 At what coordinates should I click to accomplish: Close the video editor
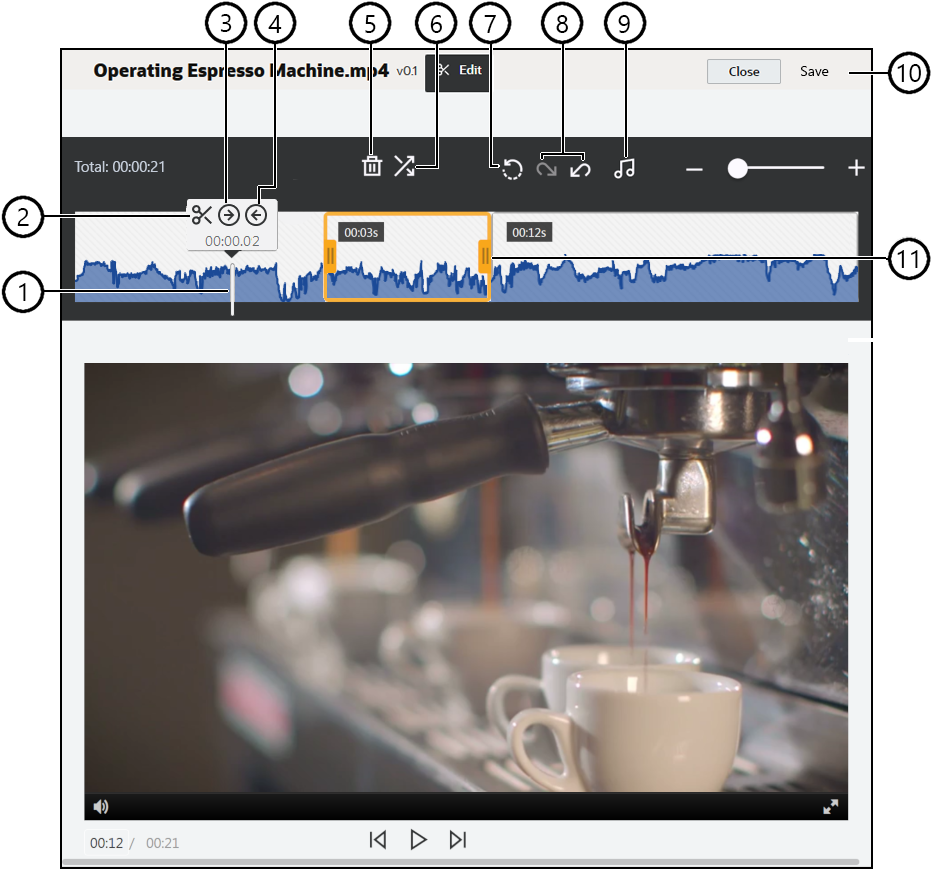point(743,71)
